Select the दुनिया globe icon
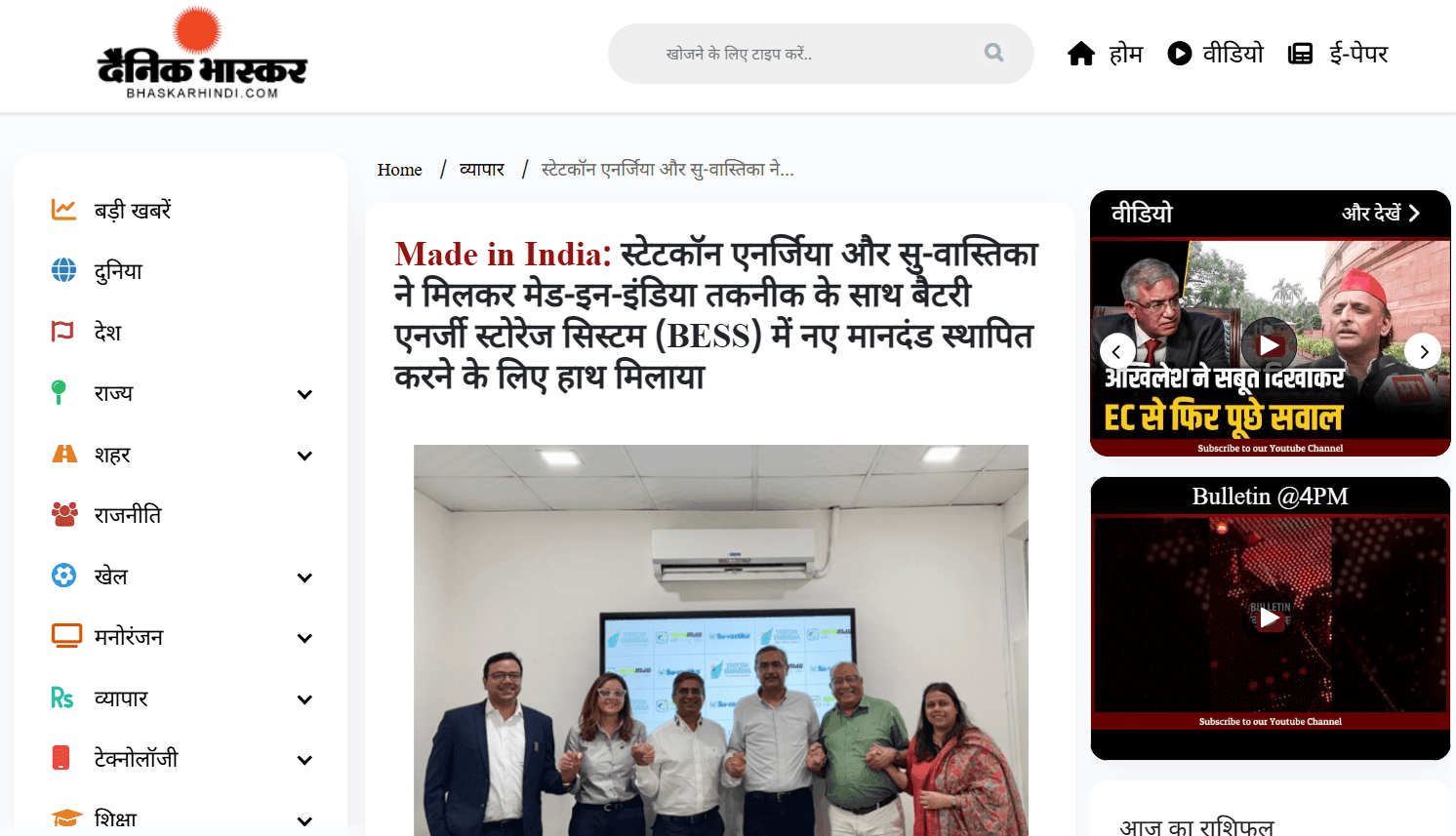The width and height of the screenshot is (1456, 836). [63, 270]
